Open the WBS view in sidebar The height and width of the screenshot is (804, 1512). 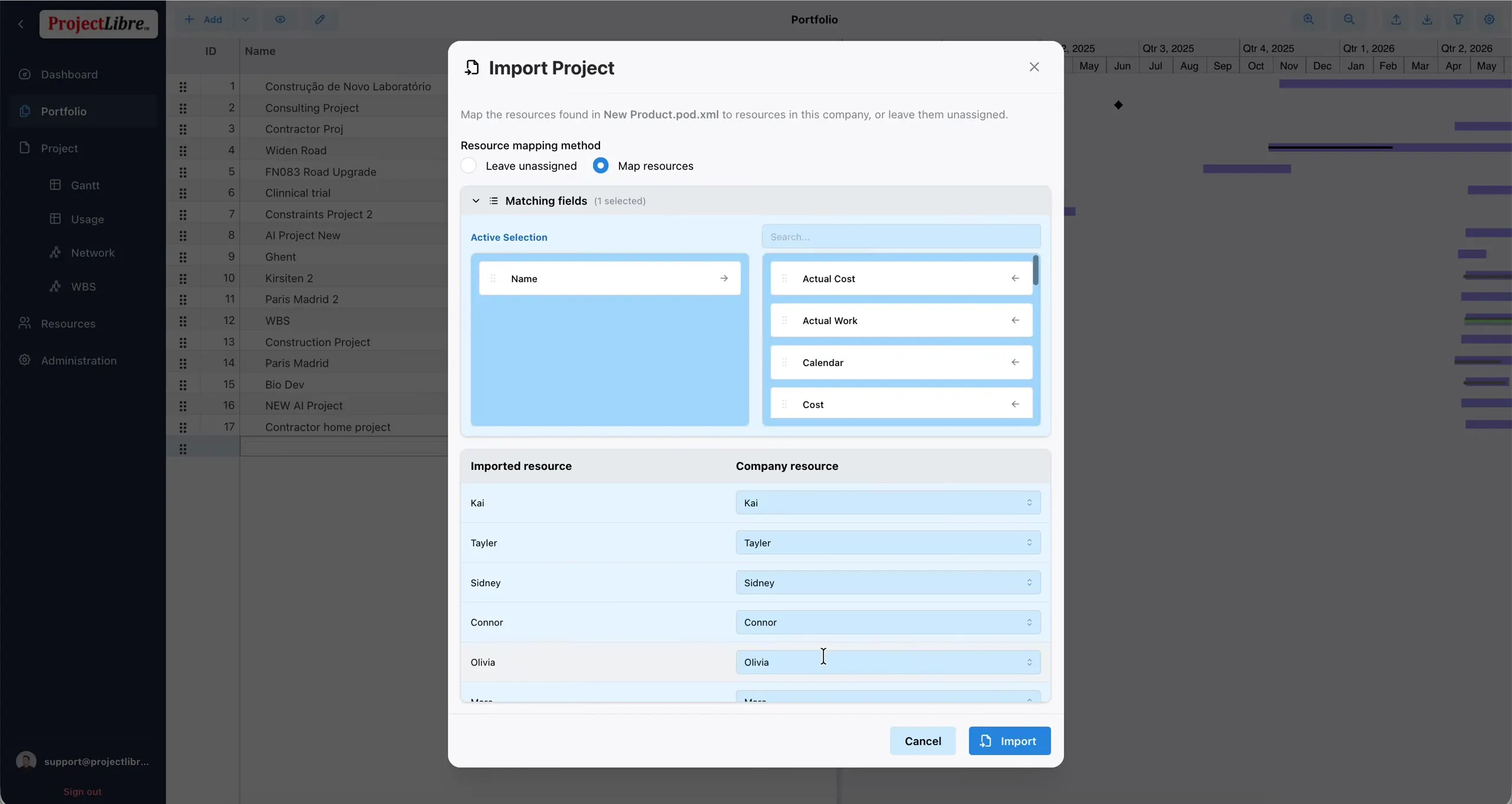coord(83,287)
